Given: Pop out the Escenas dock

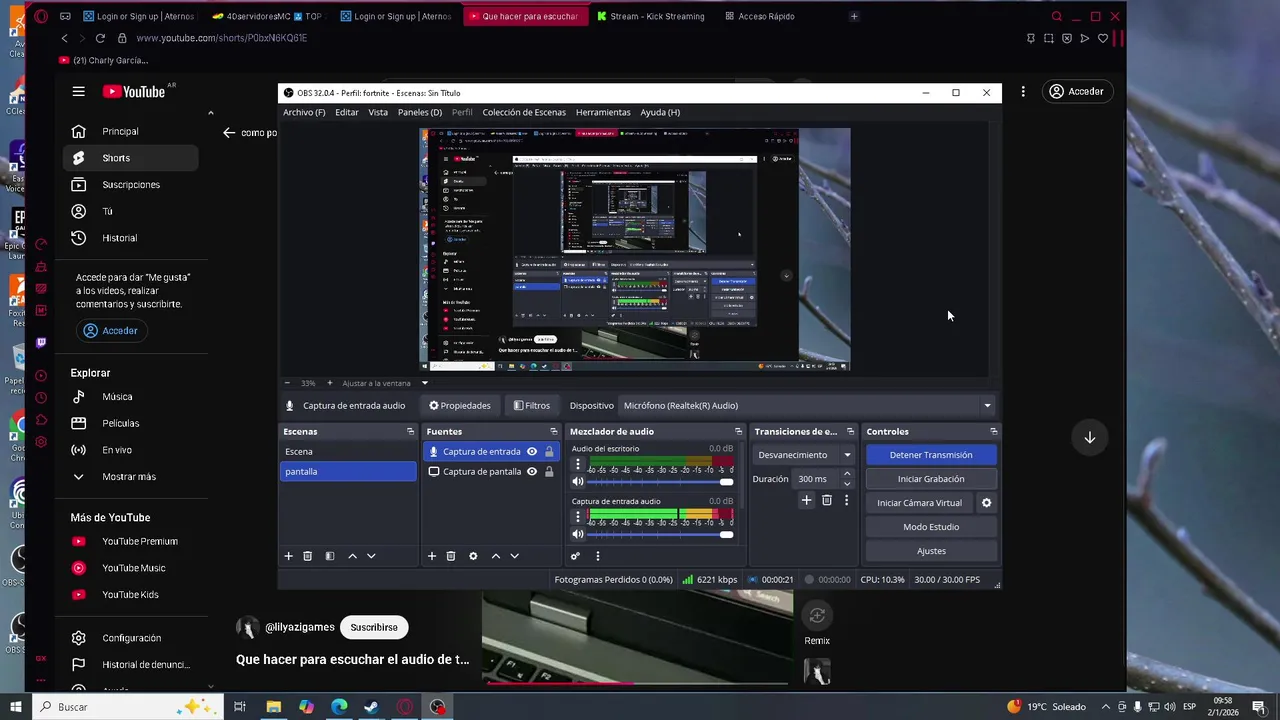Looking at the screenshot, I should 410,431.
